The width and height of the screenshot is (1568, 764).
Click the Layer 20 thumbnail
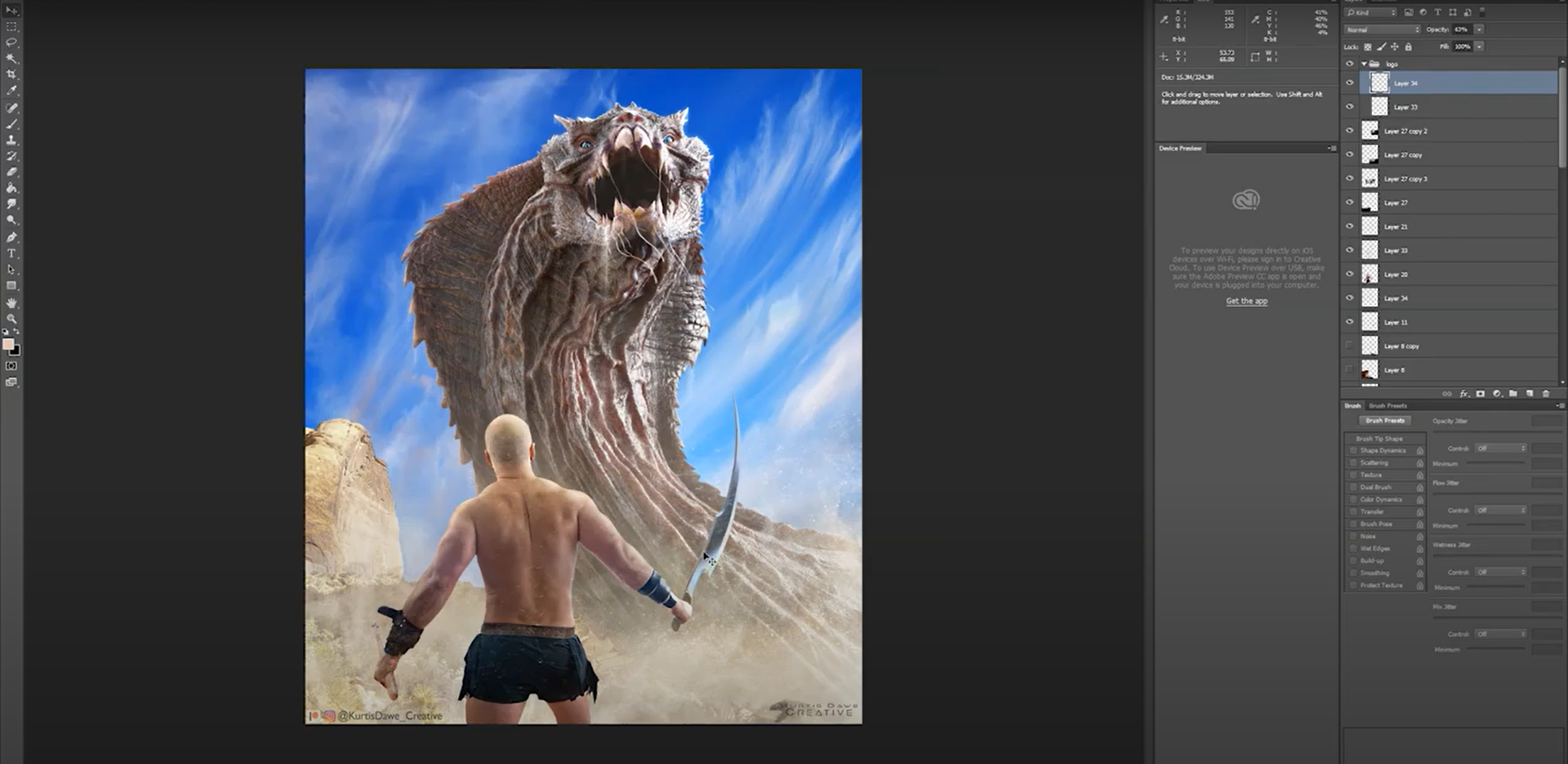pos(1370,274)
